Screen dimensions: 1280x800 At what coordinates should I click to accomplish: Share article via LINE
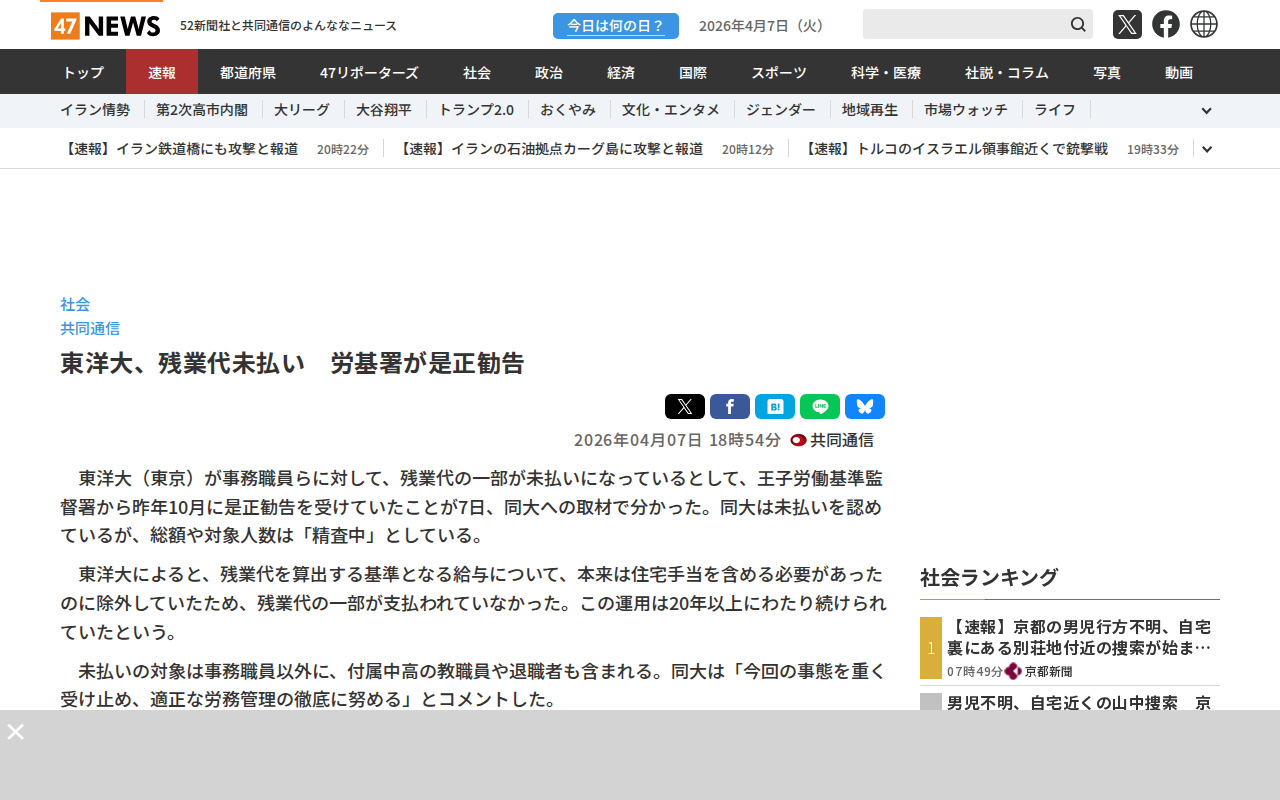(820, 407)
